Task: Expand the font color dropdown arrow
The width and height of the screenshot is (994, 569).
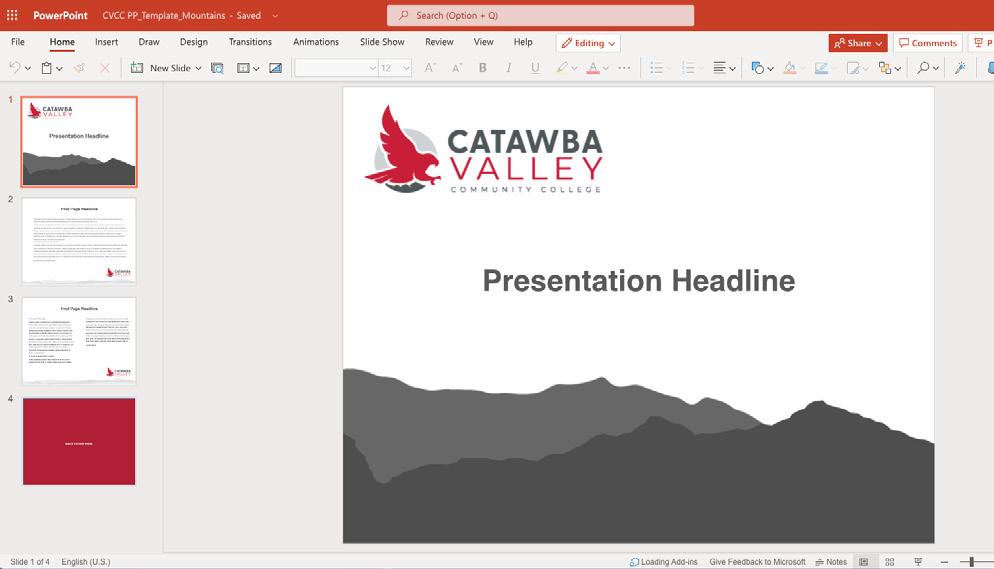Action: coord(606,68)
